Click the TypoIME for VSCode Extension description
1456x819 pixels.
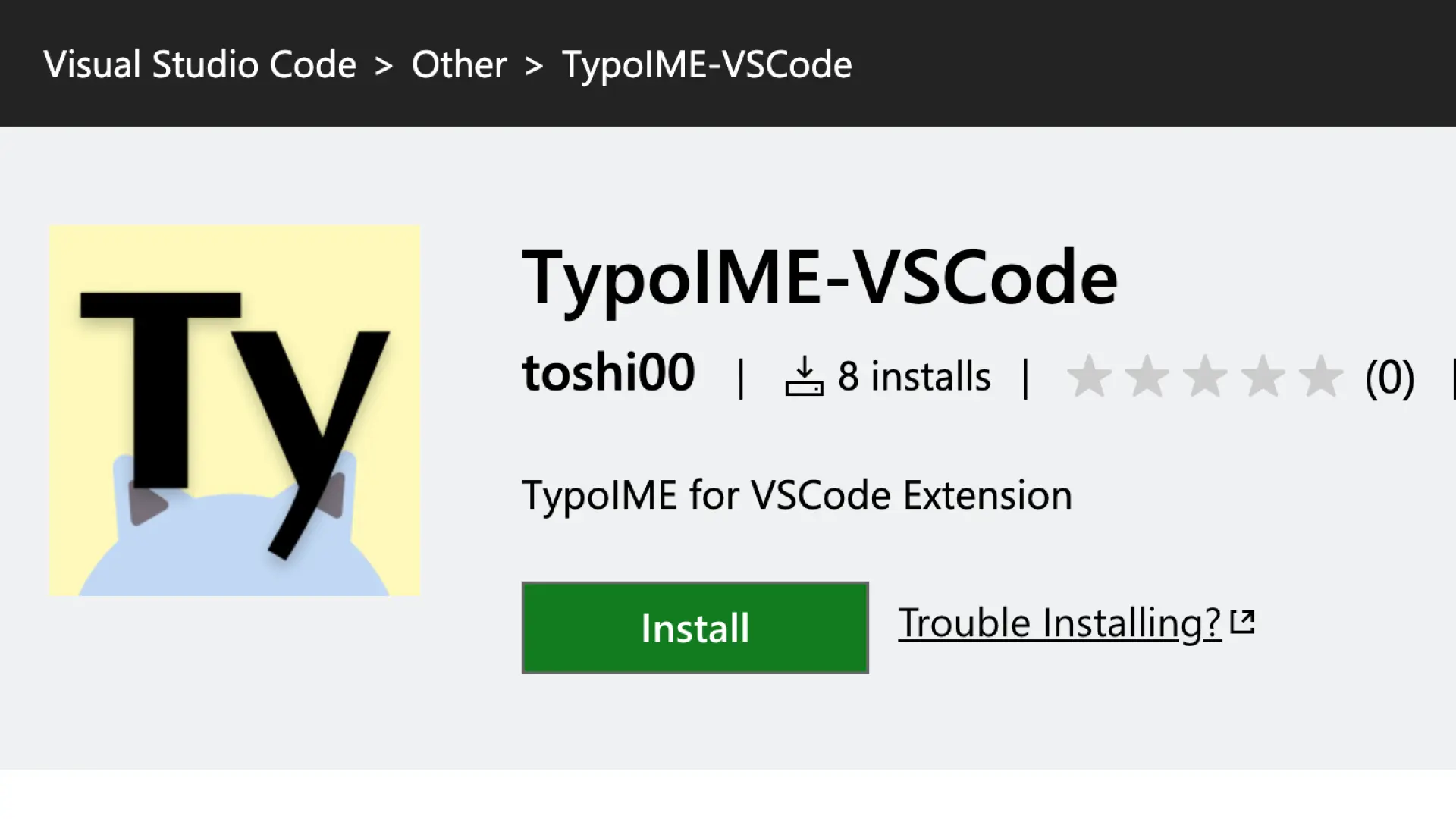797,496
